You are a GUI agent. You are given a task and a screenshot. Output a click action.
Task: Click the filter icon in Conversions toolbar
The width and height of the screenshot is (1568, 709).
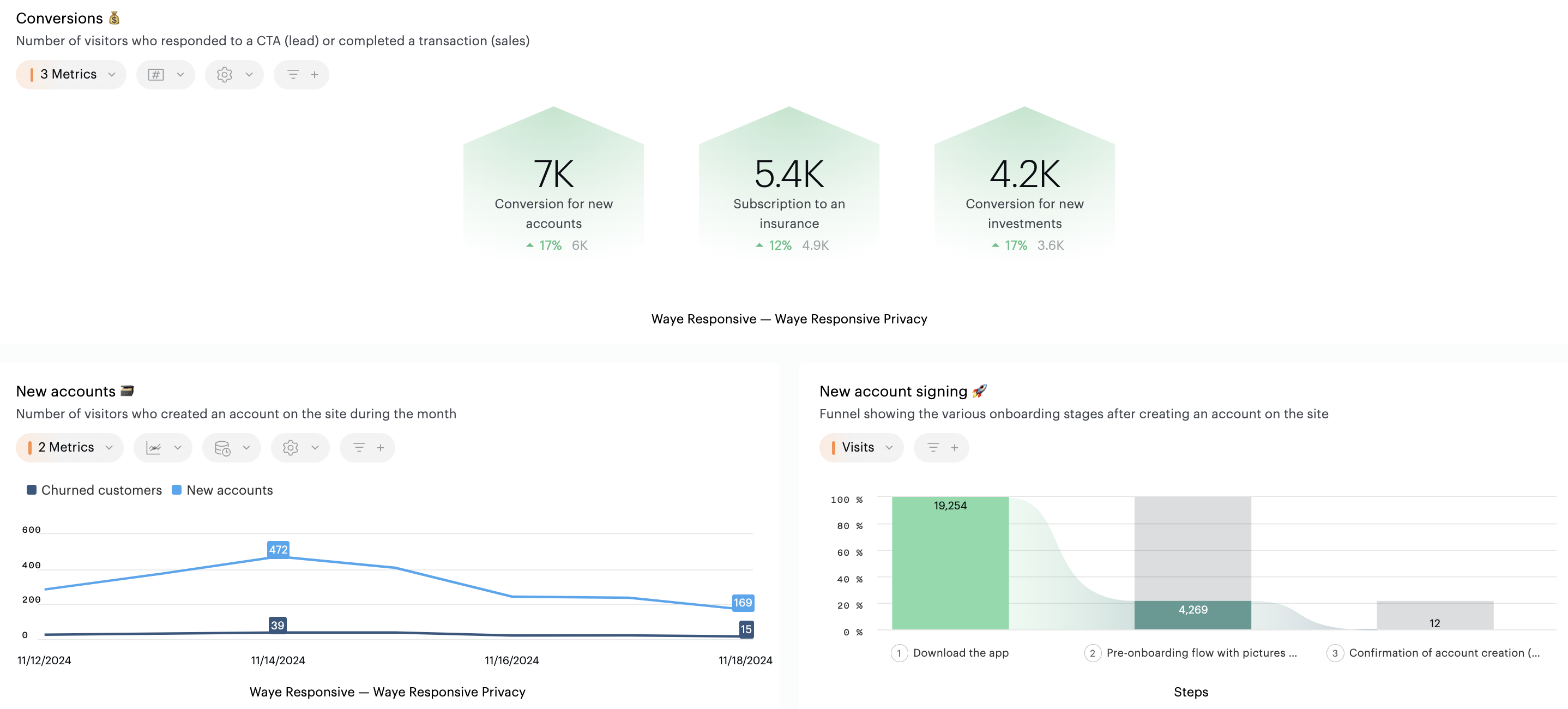pos(293,74)
